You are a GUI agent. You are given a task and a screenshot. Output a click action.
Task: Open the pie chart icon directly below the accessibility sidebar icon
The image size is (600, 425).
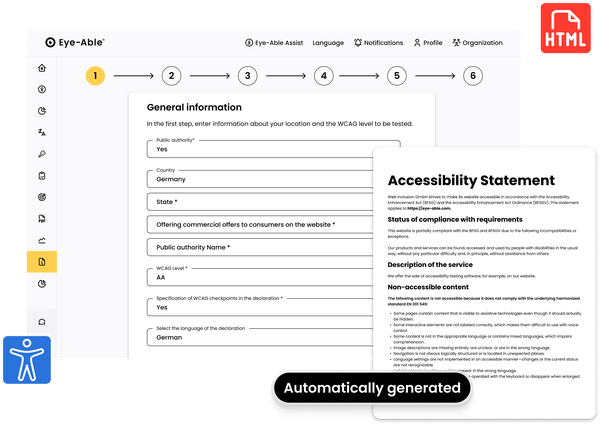click(42, 111)
